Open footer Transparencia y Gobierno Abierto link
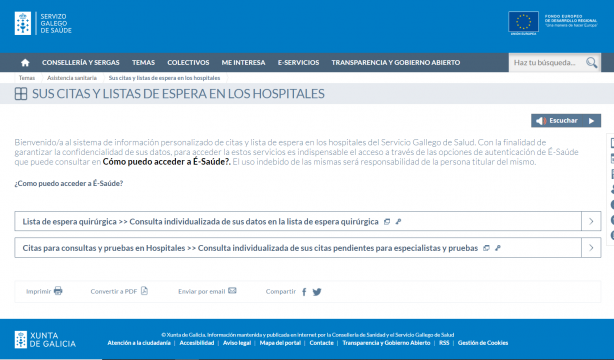The height and width of the screenshot is (360, 614). (x=386, y=343)
